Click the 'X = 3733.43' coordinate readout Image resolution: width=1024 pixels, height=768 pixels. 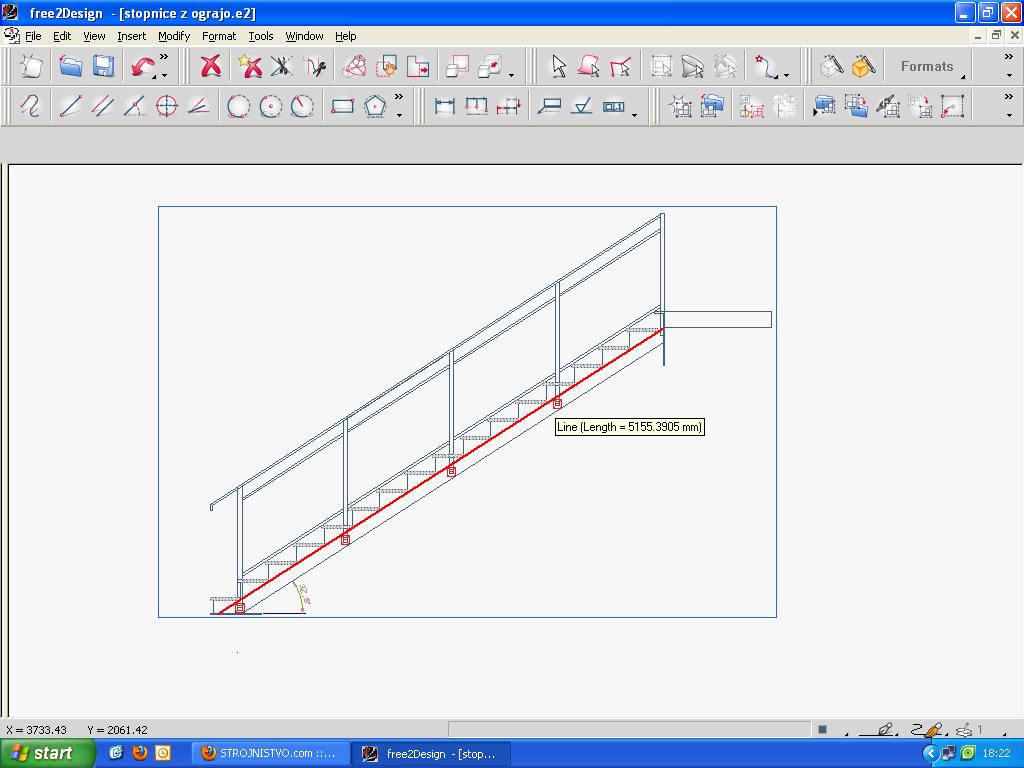(37, 730)
